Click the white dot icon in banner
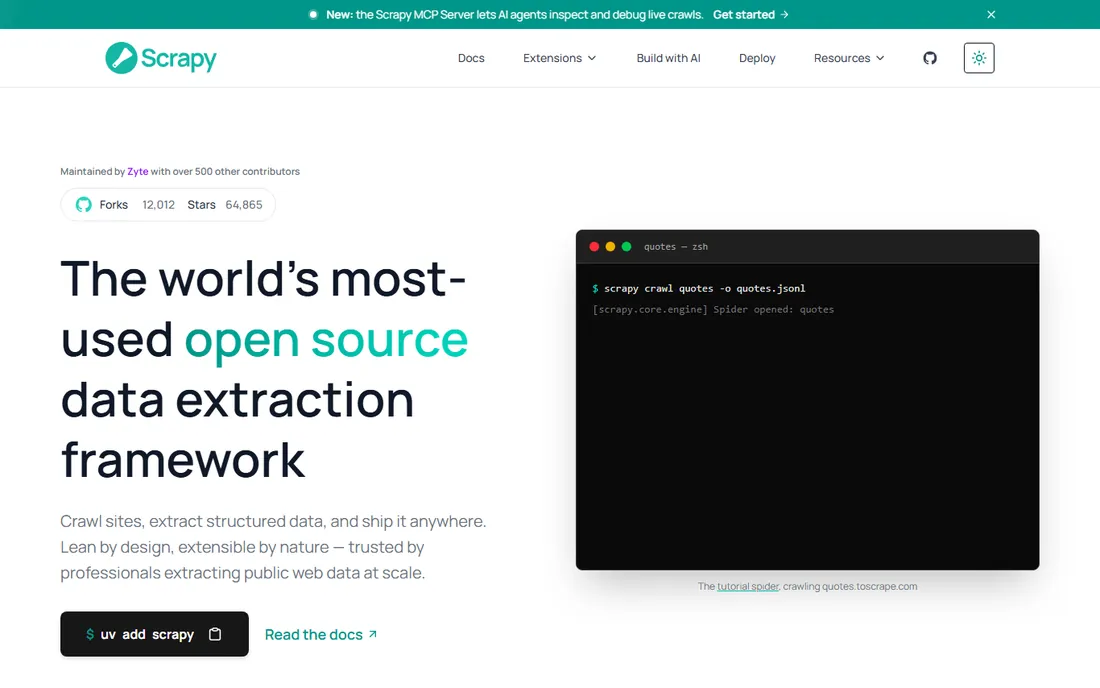The image size is (1100, 688). click(313, 15)
